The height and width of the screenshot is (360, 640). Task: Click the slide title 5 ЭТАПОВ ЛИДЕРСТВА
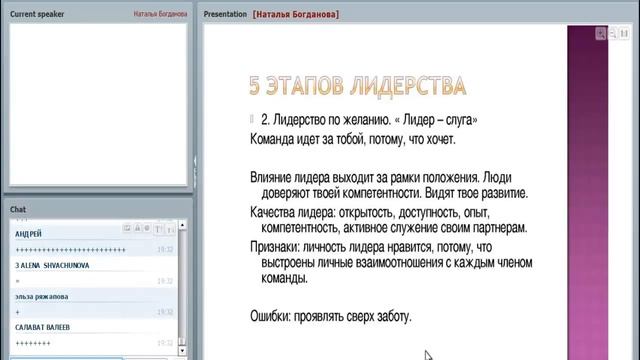coord(358,86)
